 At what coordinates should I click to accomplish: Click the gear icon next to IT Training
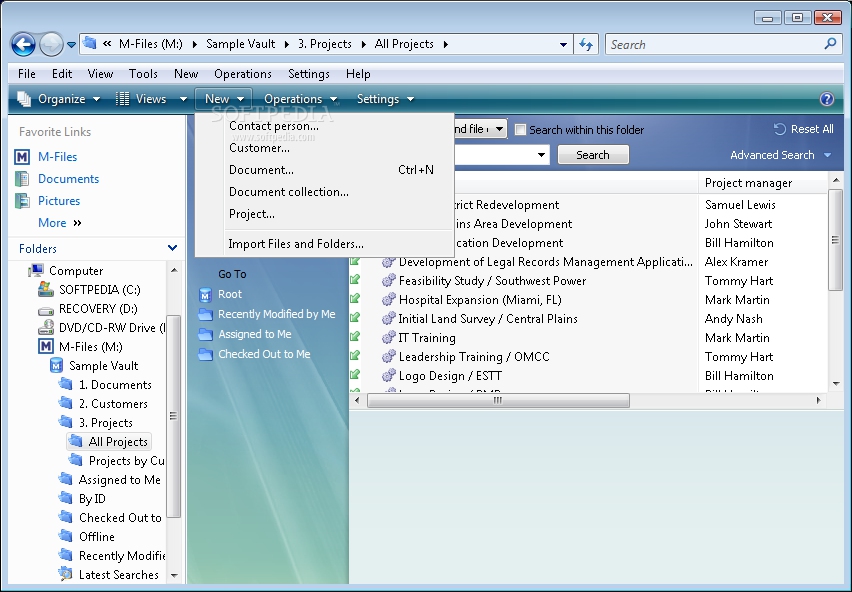coord(388,338)
